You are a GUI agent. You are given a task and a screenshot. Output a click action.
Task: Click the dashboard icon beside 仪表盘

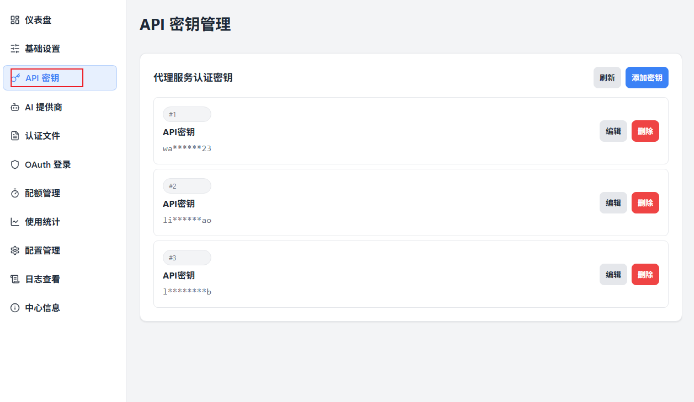pos(15,19)
